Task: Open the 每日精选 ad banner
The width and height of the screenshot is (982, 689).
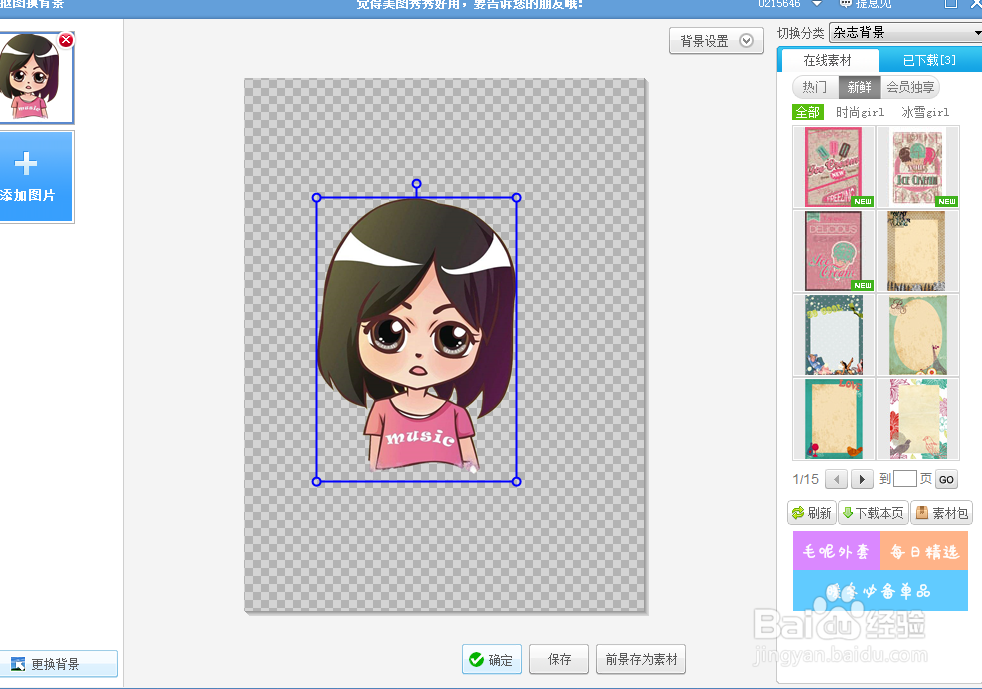Action: [924, 551]
